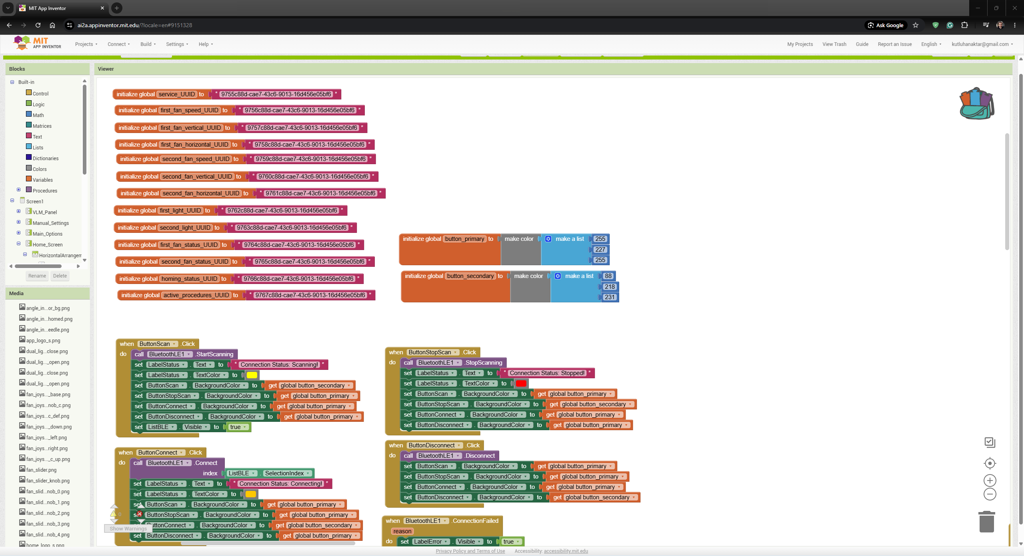This screenshot has width=1024, height=556.
Task: Select the Text blocks category
Action: 34,137
